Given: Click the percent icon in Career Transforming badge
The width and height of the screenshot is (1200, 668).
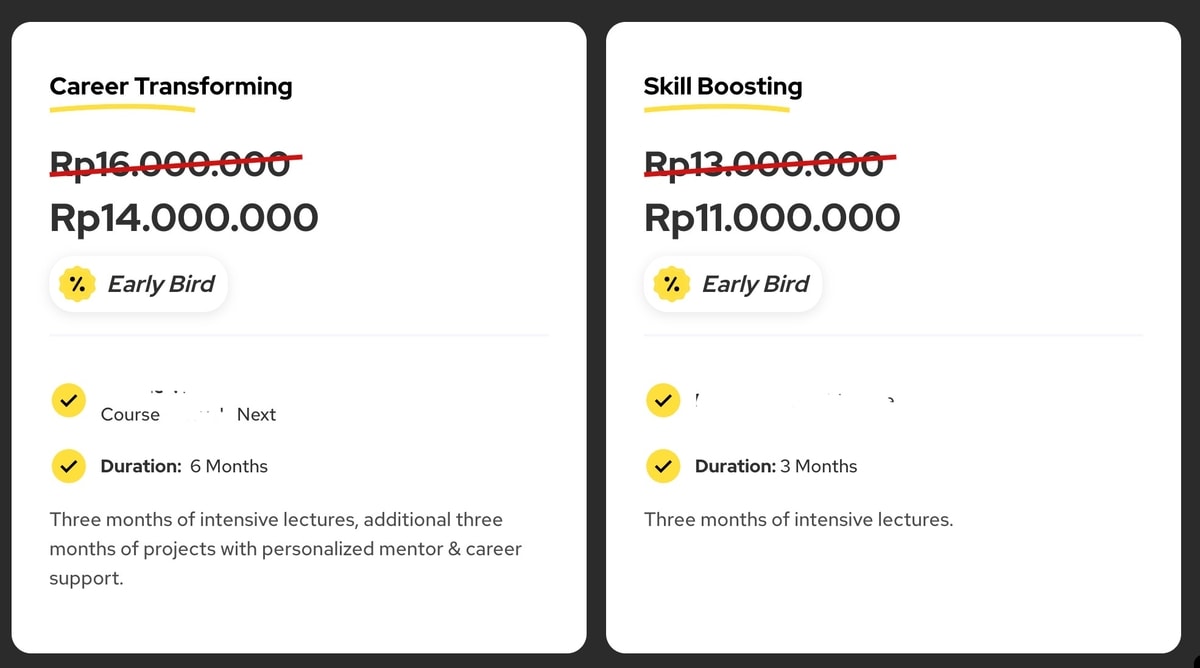Looking at the screenshot, I should (x=77, y=285).
